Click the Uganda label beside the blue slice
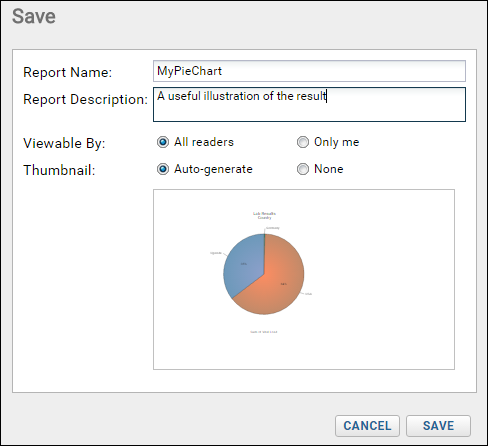This screenshot has width=488, height=446. pyautogui.click(x=216, y=253)
